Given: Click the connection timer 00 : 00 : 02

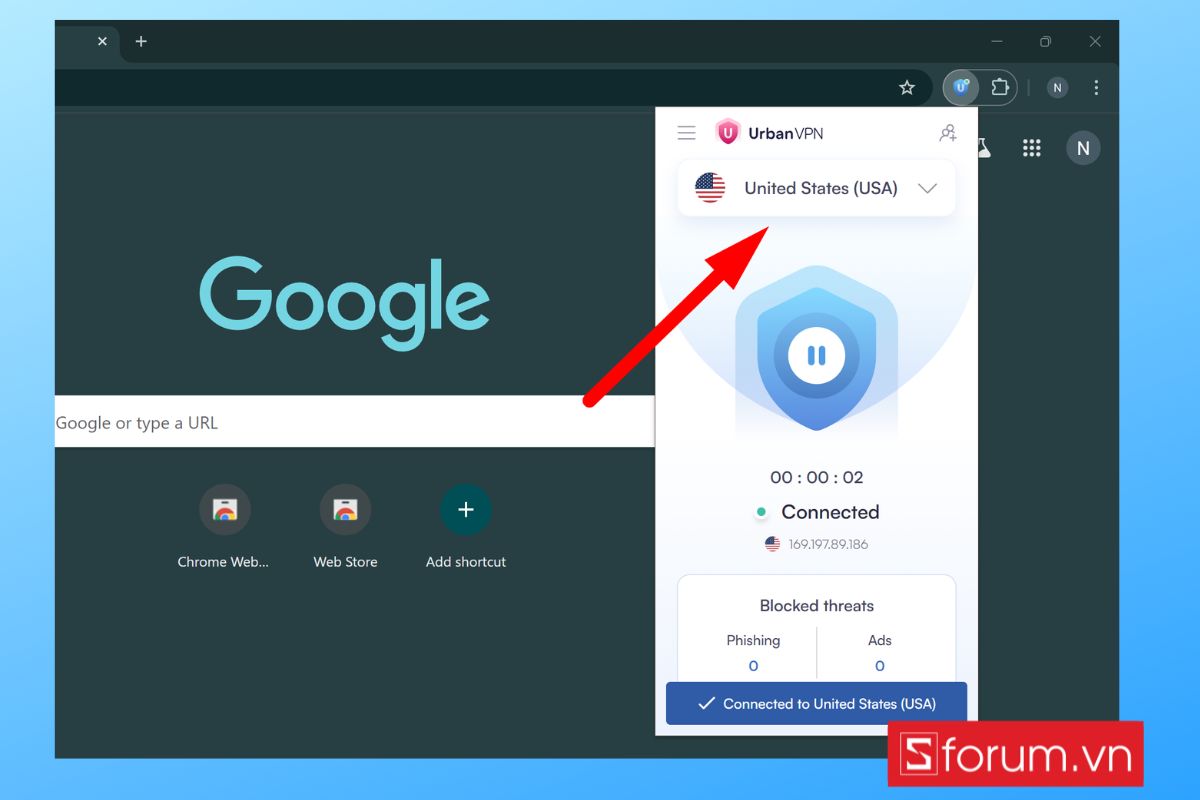Looking at the screenshot, I should [817, 477].
